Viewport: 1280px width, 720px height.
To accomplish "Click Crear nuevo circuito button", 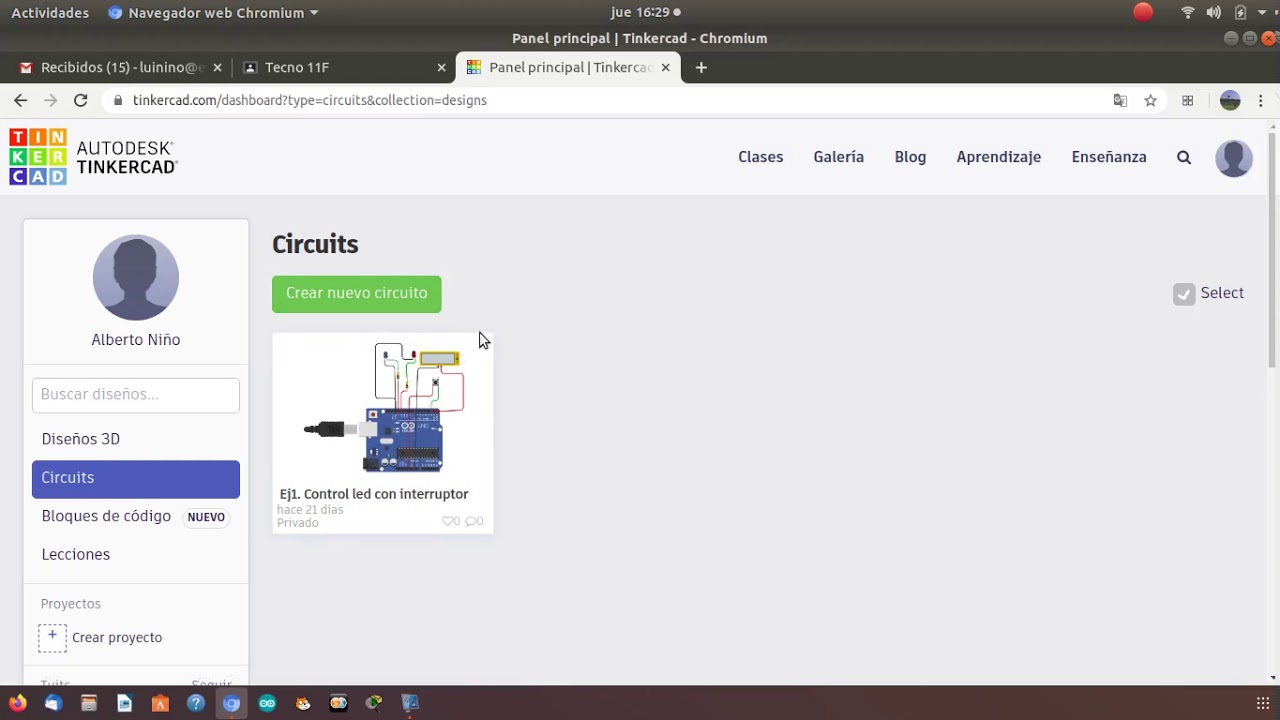I will tap(357, 293).
